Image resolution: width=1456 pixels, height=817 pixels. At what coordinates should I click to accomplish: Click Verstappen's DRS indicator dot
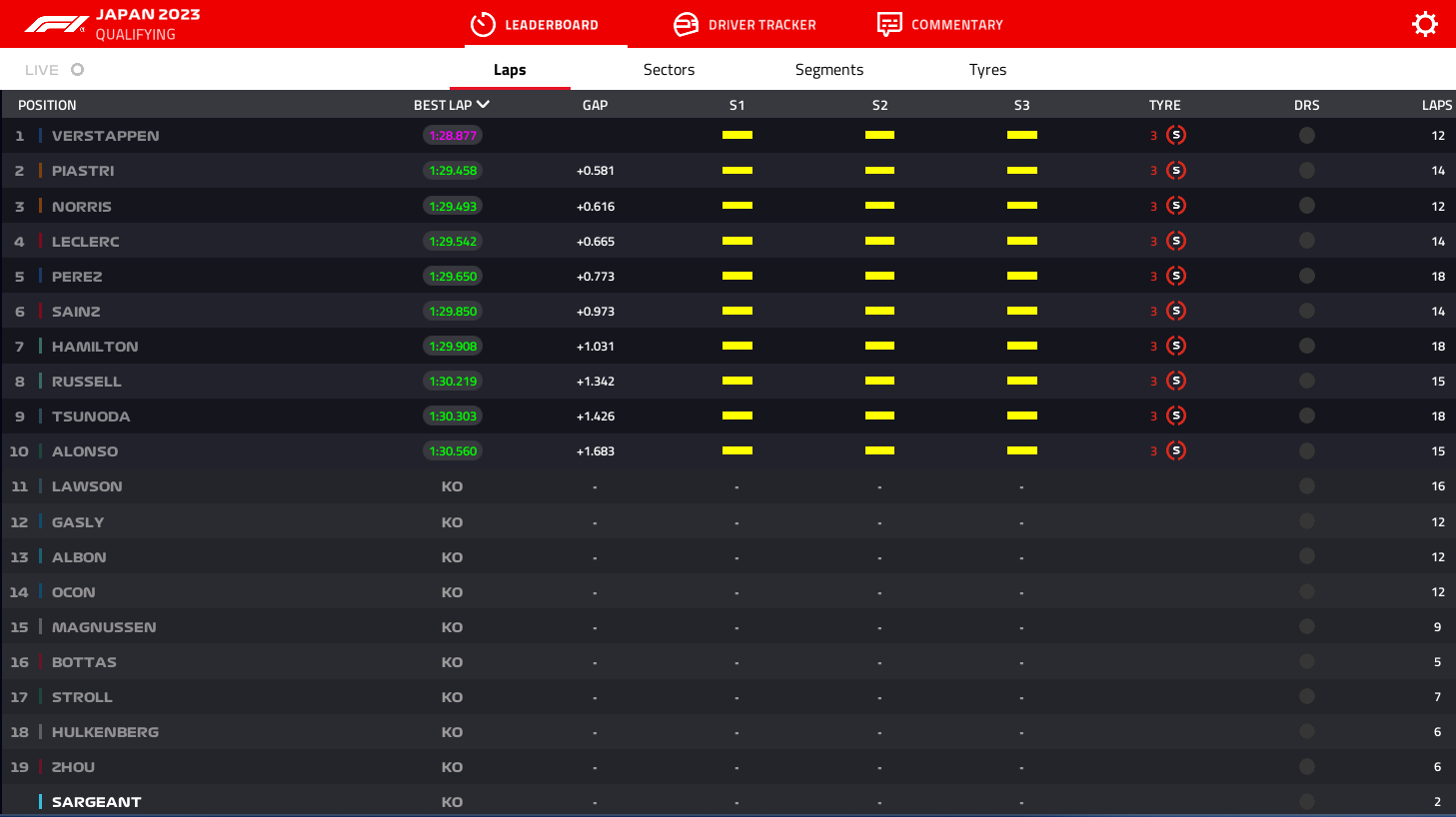pos(1306,135)
